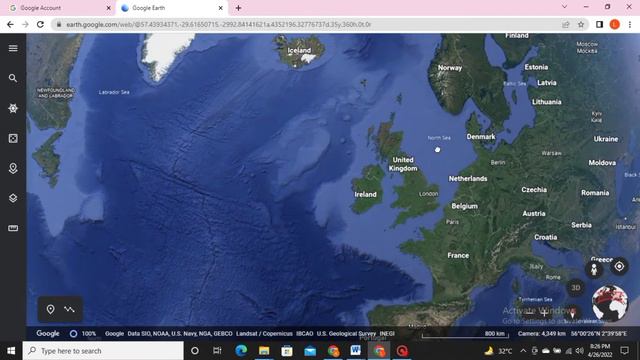Click the share page icon in address bar

pos(566,24)
